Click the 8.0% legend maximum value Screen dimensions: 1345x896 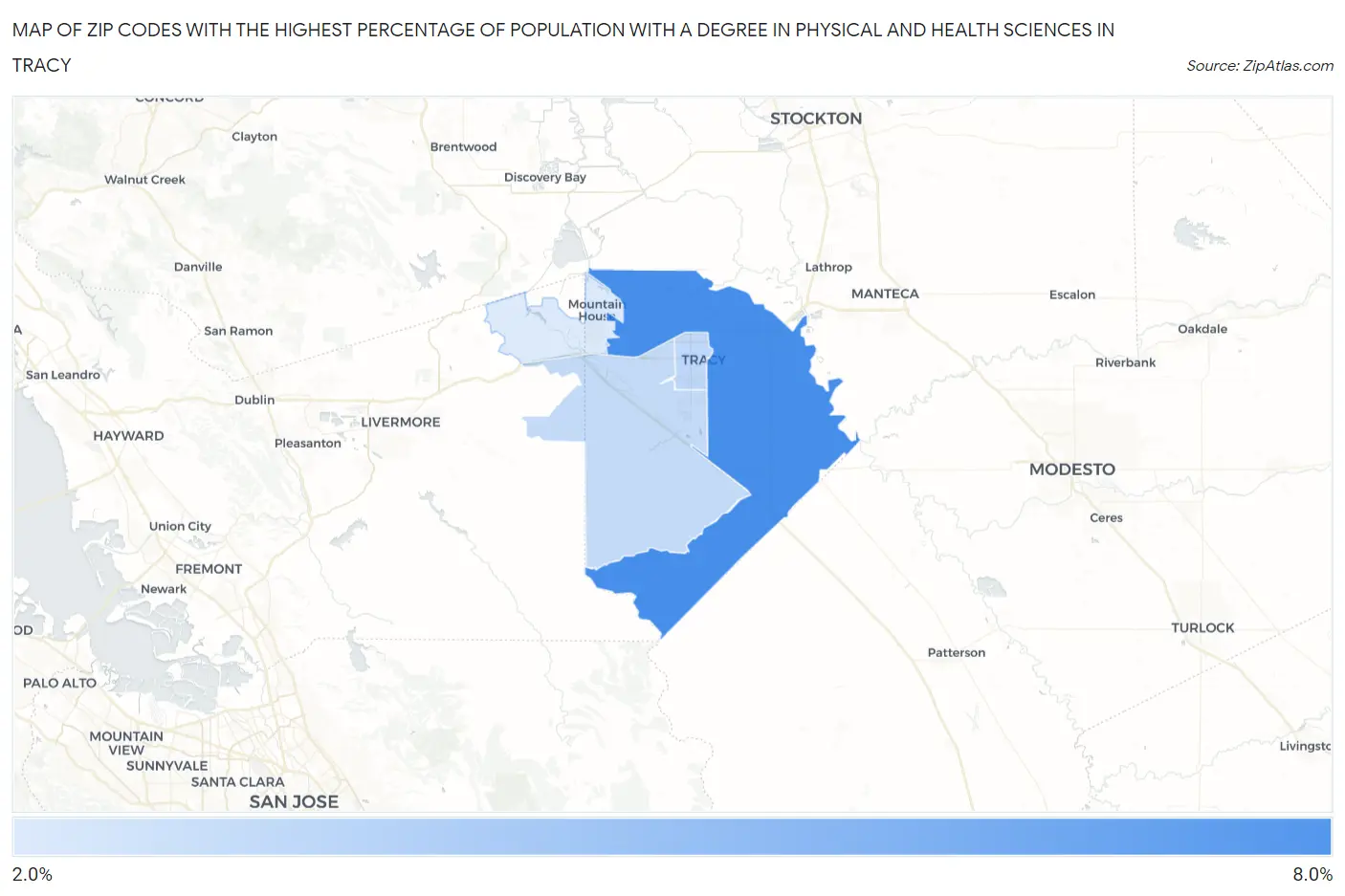[1312, 874]
